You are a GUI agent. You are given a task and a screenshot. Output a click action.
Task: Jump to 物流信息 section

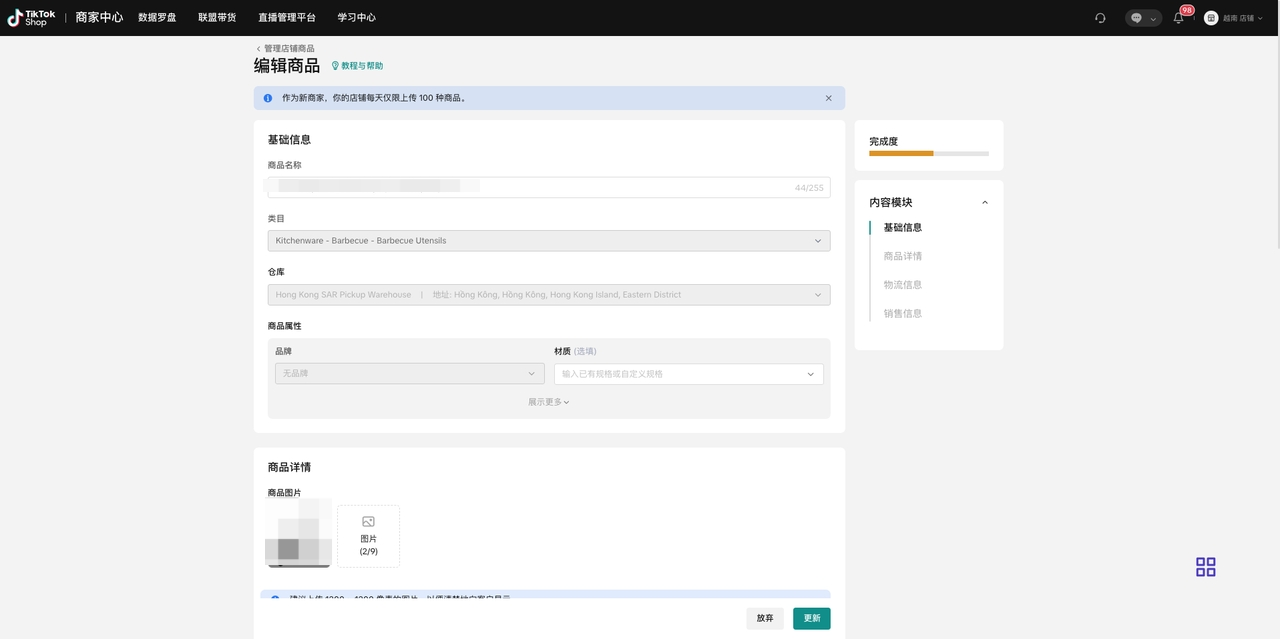pyautogui.click(x=902, y=285)
